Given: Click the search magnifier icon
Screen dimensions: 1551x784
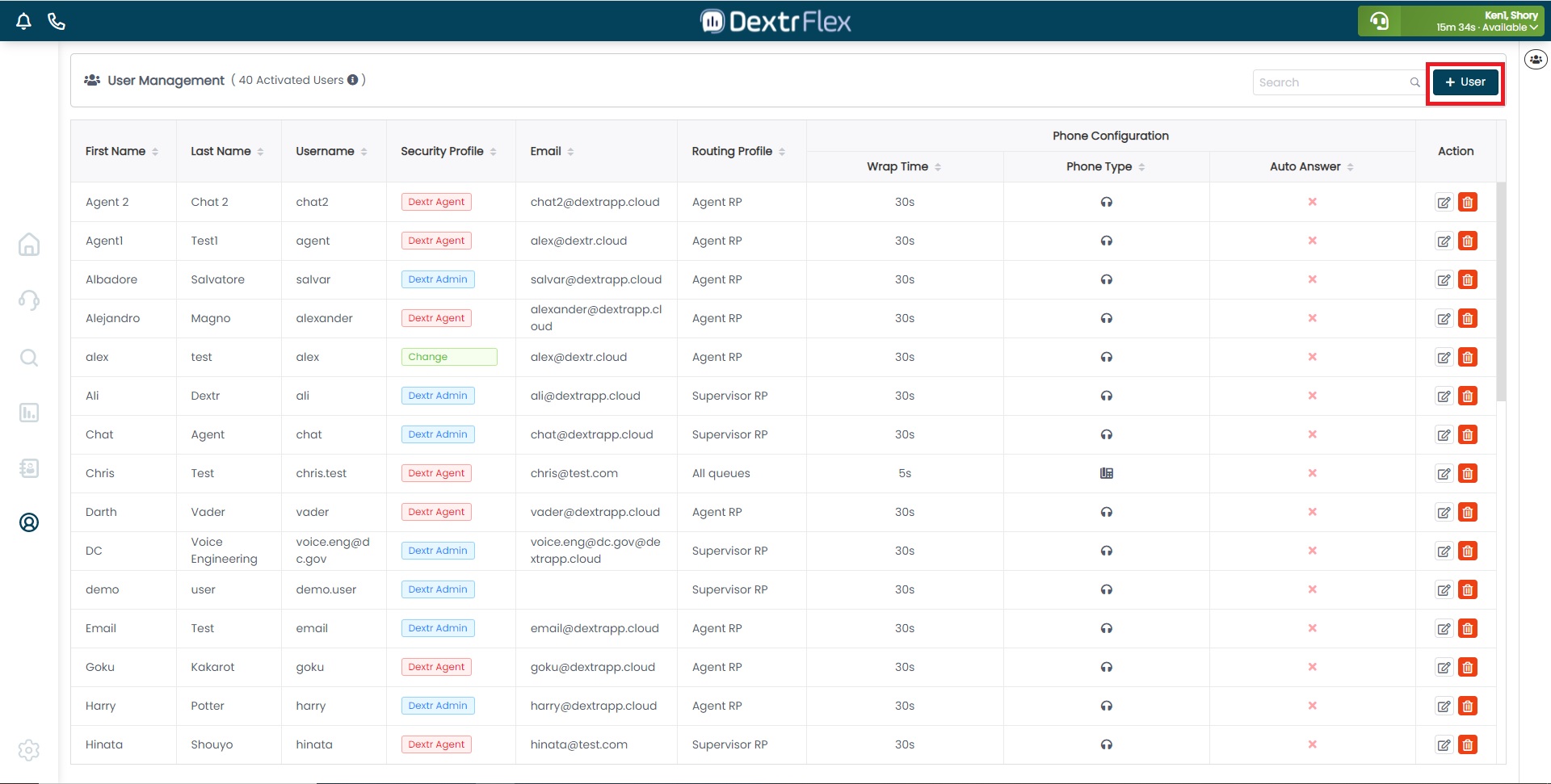Looking at the screenshot, I should coord(1414,82).
